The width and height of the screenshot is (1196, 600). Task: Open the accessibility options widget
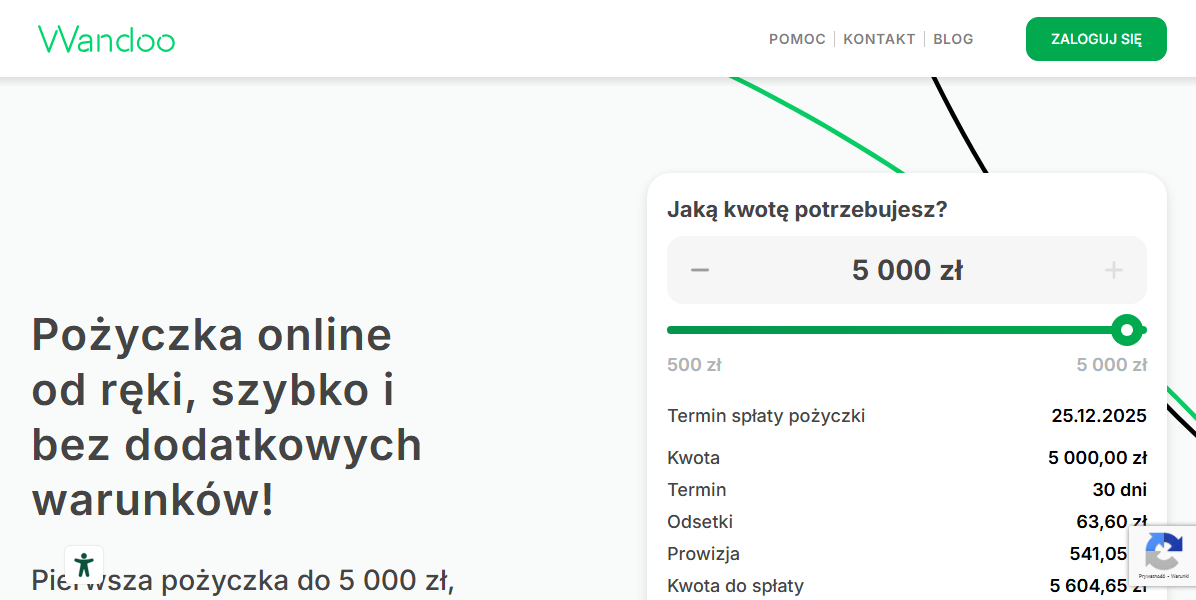click(x=84, y=564)
